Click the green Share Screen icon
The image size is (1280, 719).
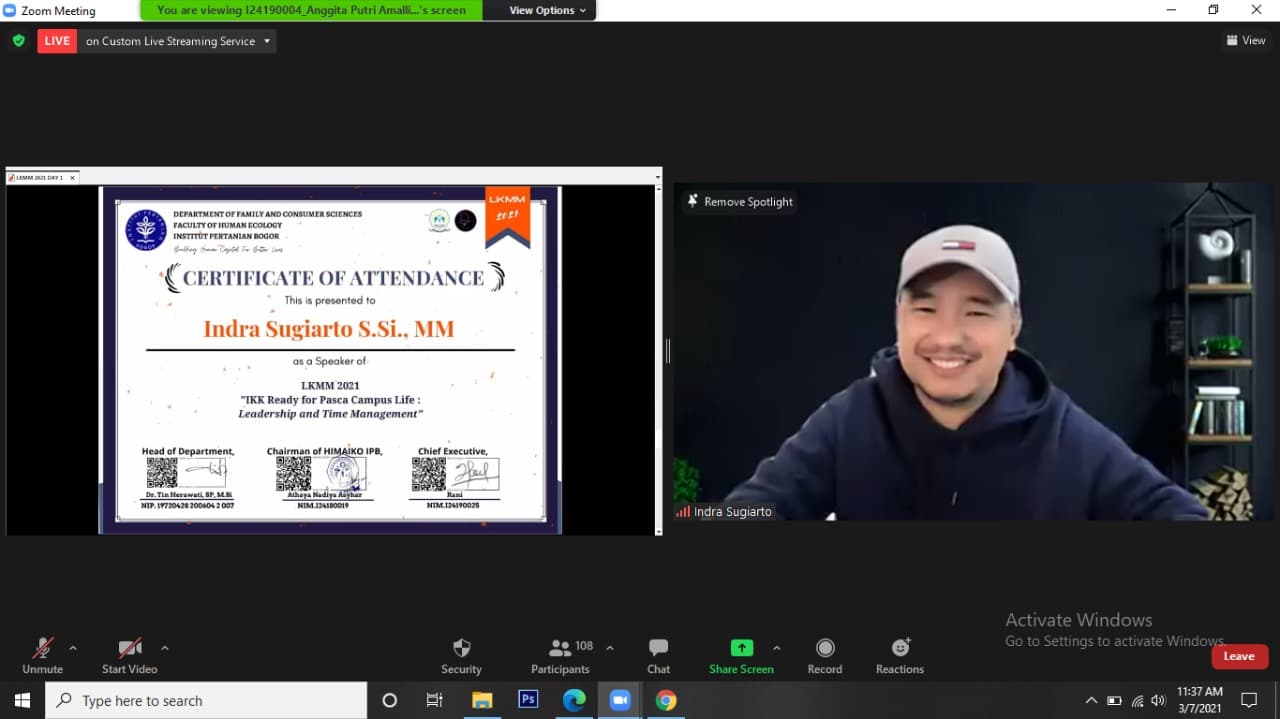741,648
